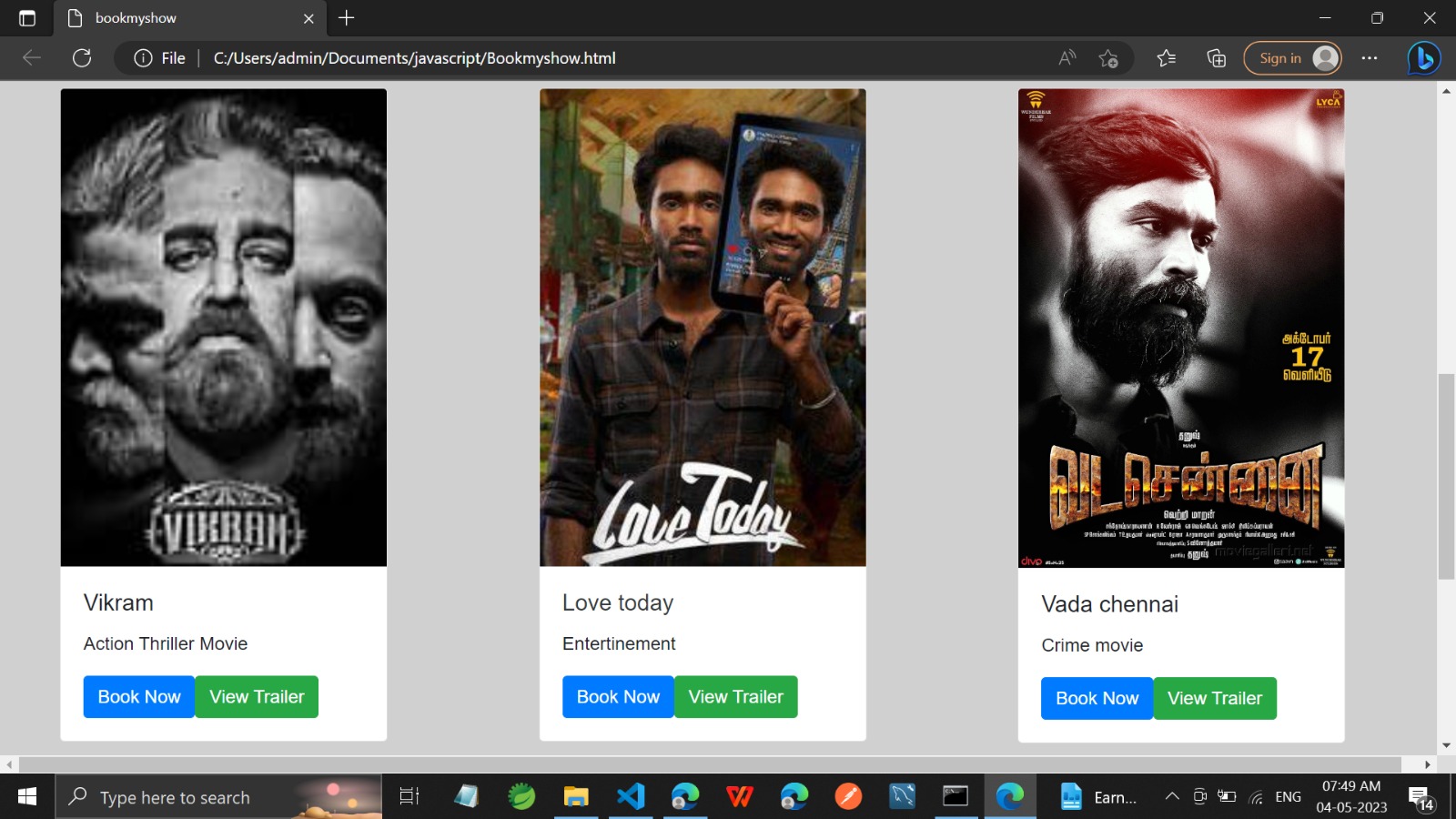Click Book Now for Vikram
The image size is (1456, 819).
pyautogui.click(x=139, y=697)
